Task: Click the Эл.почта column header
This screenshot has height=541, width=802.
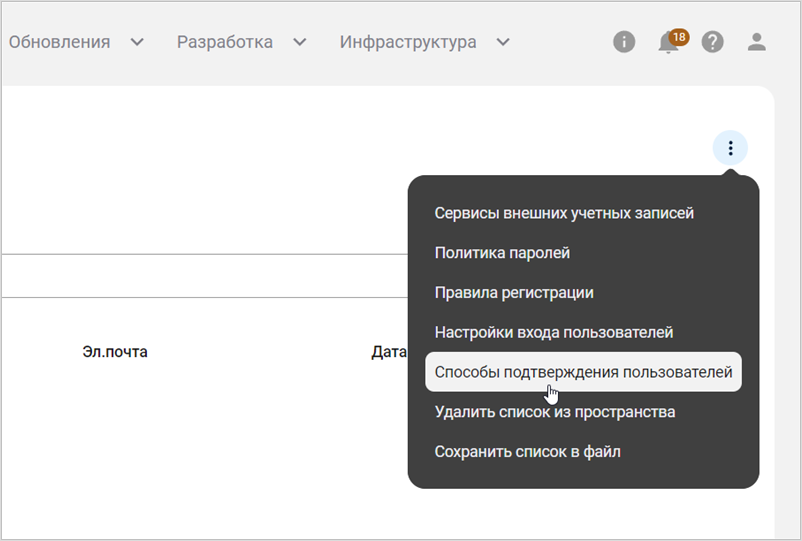Action: (x=115, y=352)
